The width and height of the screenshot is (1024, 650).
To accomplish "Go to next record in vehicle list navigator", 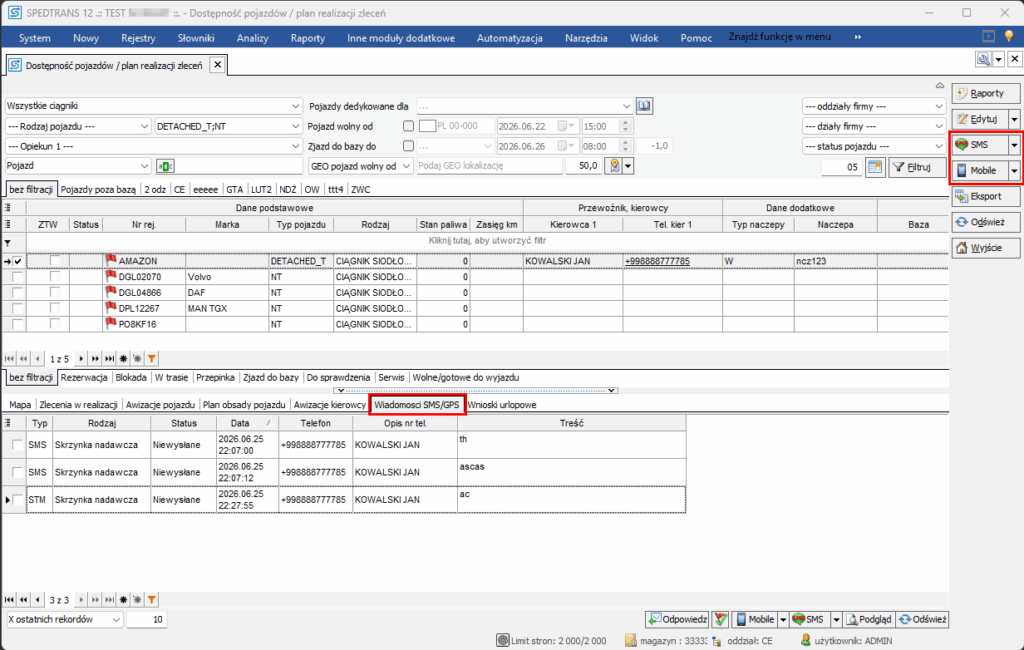I will point(81,359).
